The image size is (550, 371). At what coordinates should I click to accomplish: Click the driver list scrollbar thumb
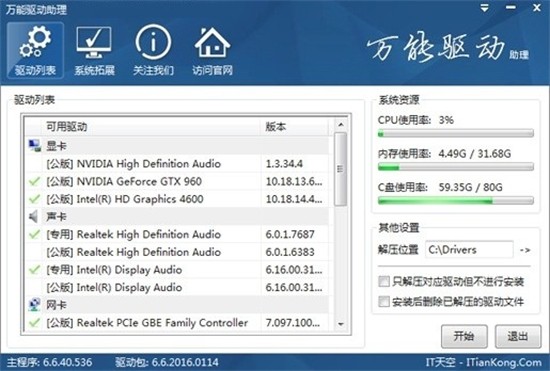pyautogui.click(x=340, y=169)
